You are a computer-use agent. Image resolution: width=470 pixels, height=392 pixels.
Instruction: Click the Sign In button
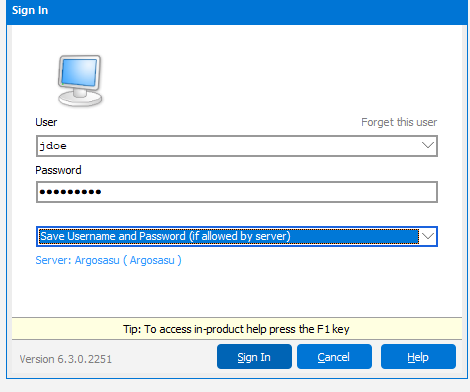click(x=254, y=357)
